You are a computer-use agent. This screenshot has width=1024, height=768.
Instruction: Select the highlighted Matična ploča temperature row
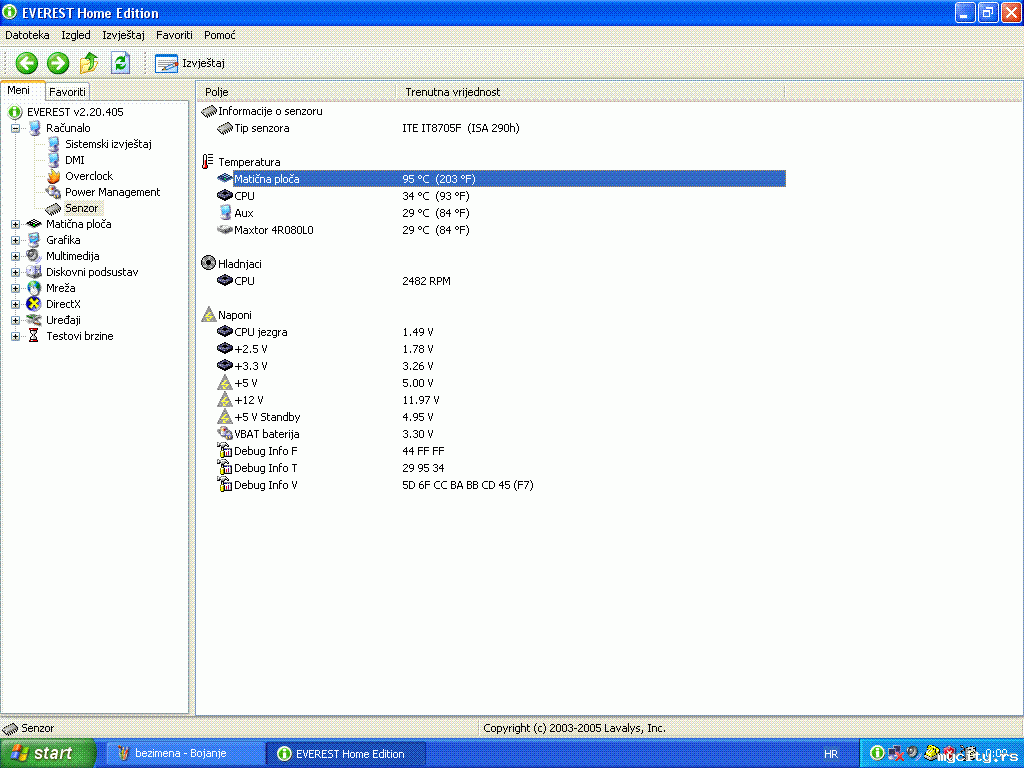[x=509, y=179]
